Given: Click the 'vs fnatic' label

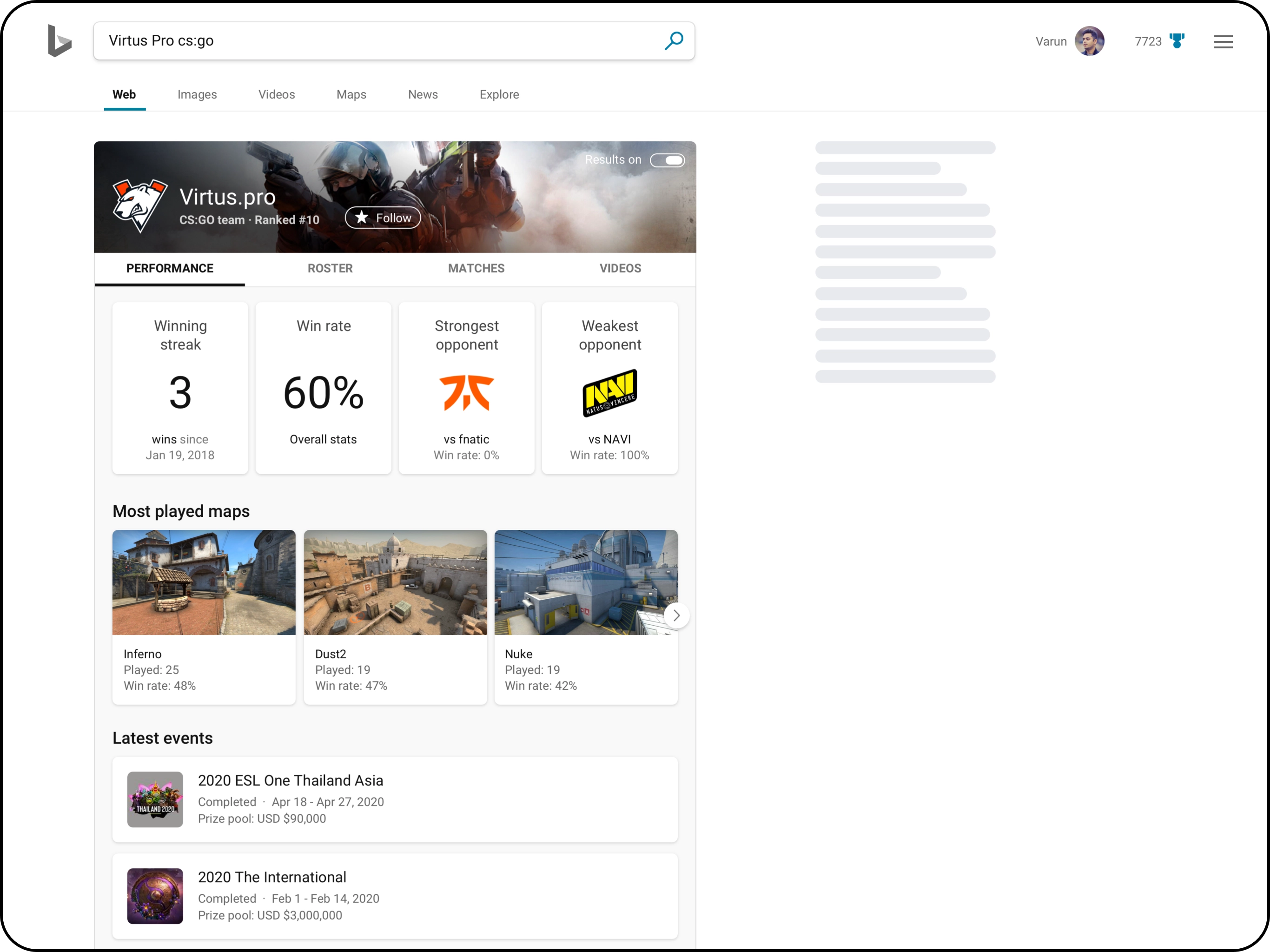Looking at the screenshot, I should (x=466, y=439).
